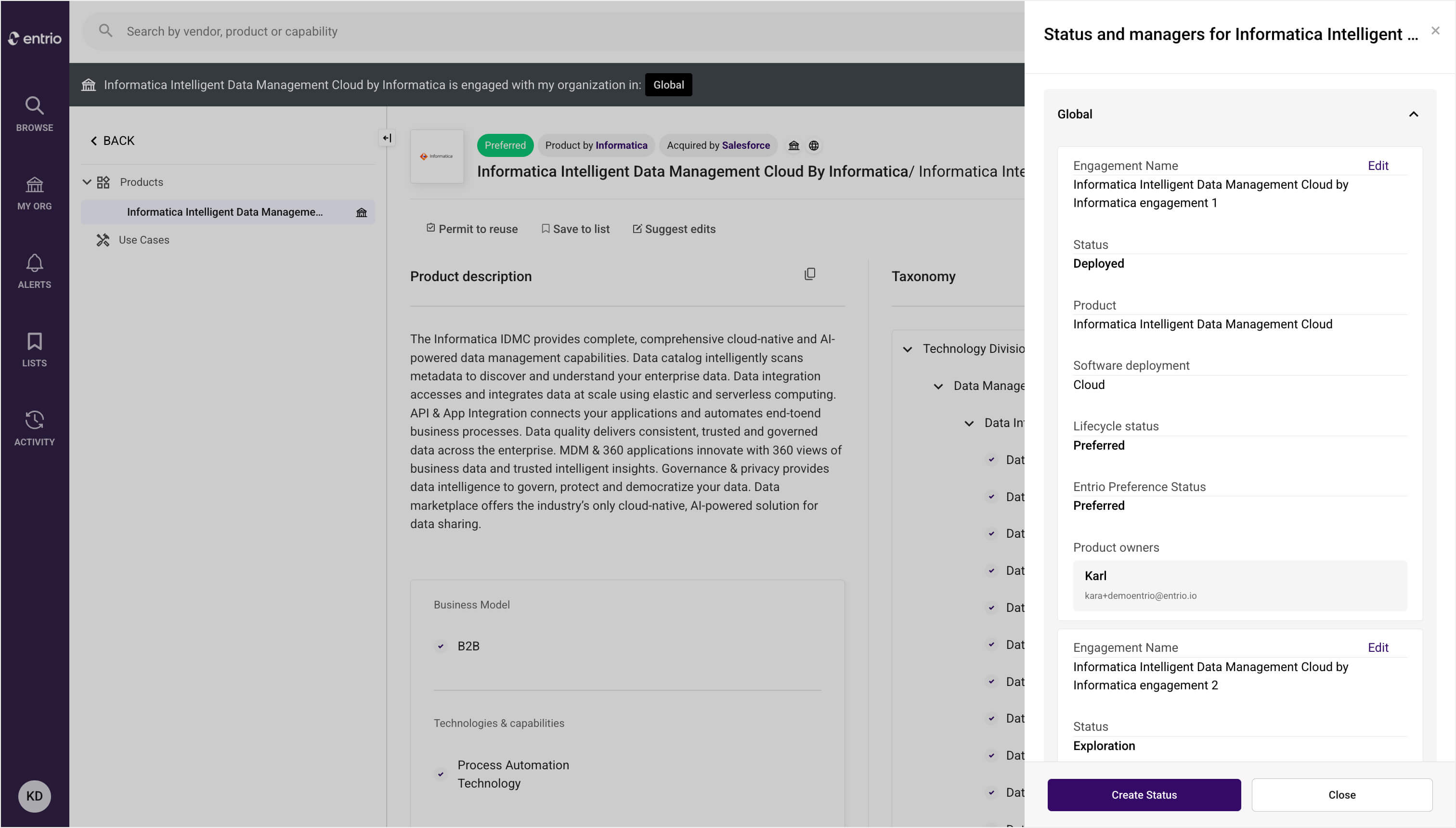Edit engagement 2
This screenshot has height=828, width=1456.
1378,648
